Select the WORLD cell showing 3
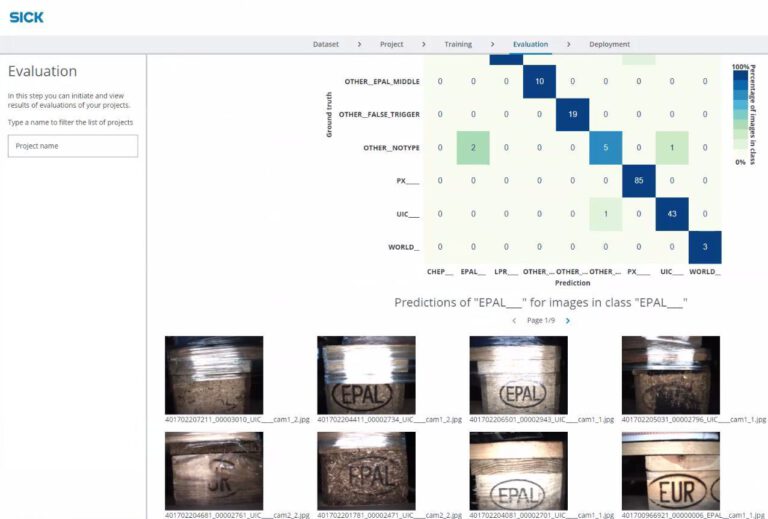This screenshot has width=768, height=519. pos(704,247)
